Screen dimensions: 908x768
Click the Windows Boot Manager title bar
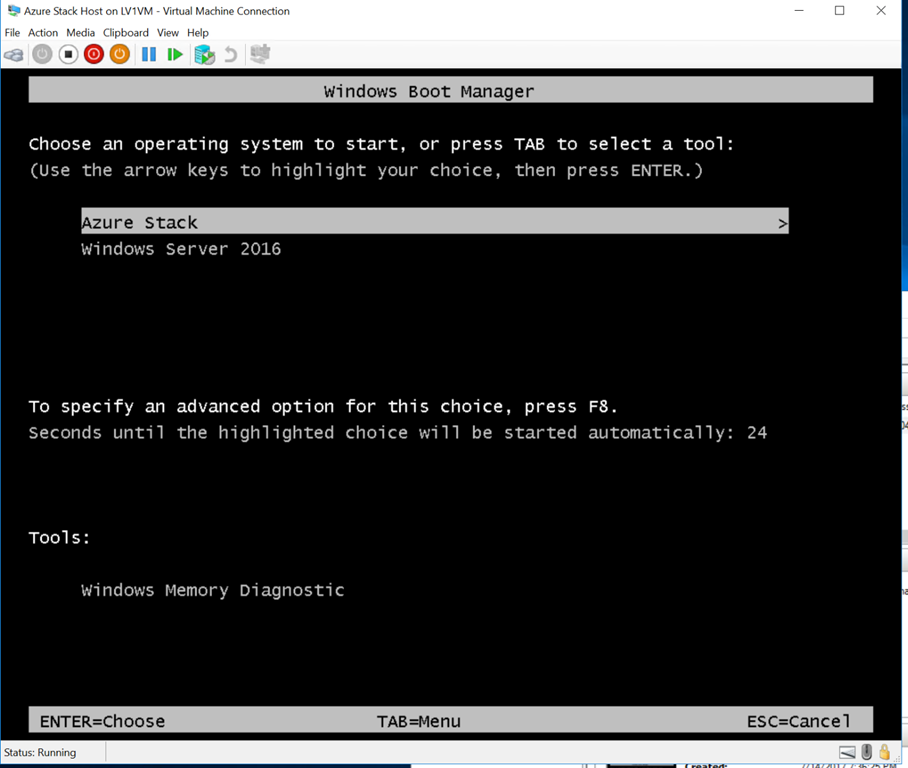point(451,90)
